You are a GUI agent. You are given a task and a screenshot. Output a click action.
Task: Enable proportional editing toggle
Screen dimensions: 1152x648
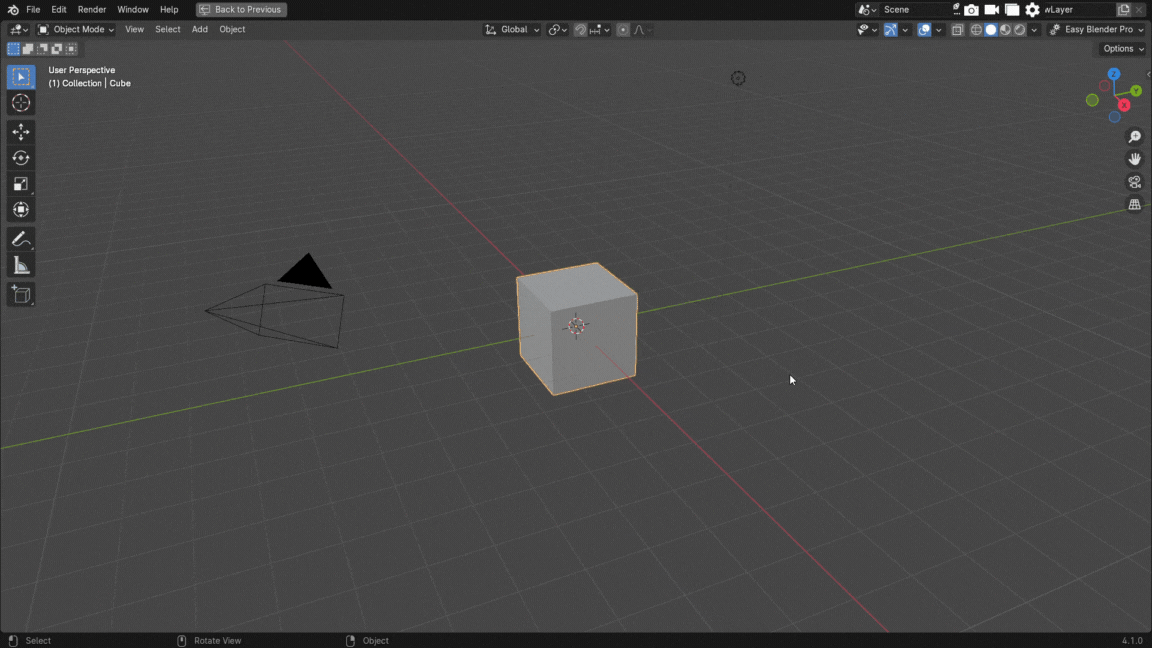click(623, 30)
